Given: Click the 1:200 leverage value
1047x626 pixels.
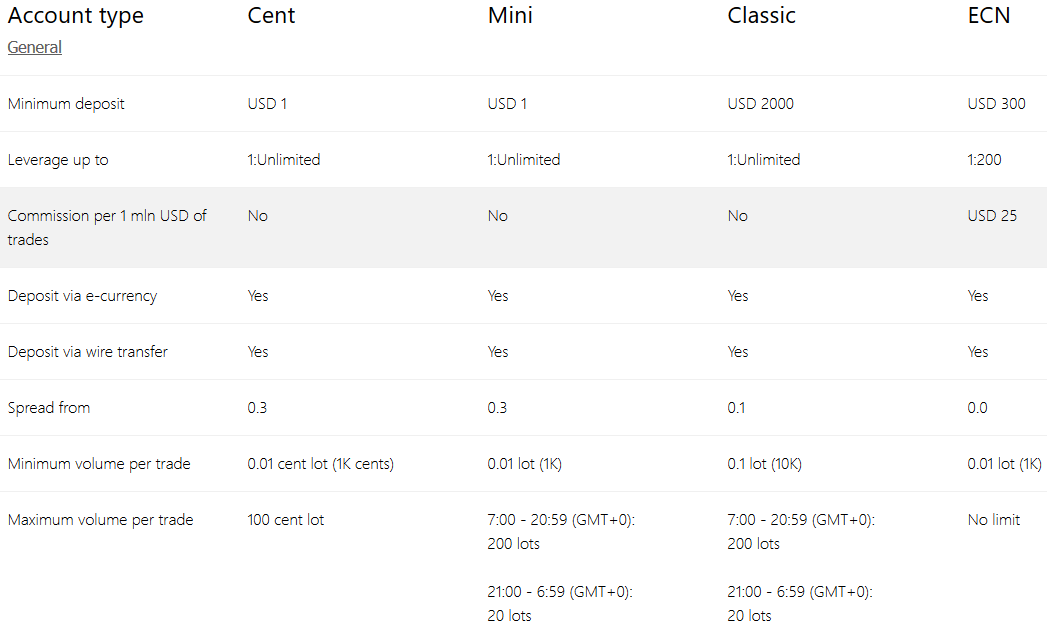Looking at the screenshot, I should point(984,160).
